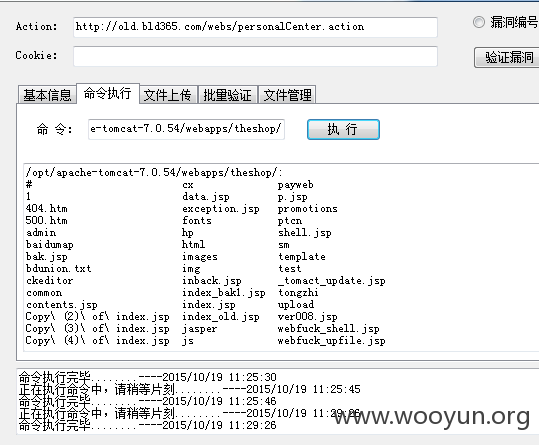Click the Copy (2) of index.jsp entry
The width and height of the screenshot is (539, 445).
97,317
